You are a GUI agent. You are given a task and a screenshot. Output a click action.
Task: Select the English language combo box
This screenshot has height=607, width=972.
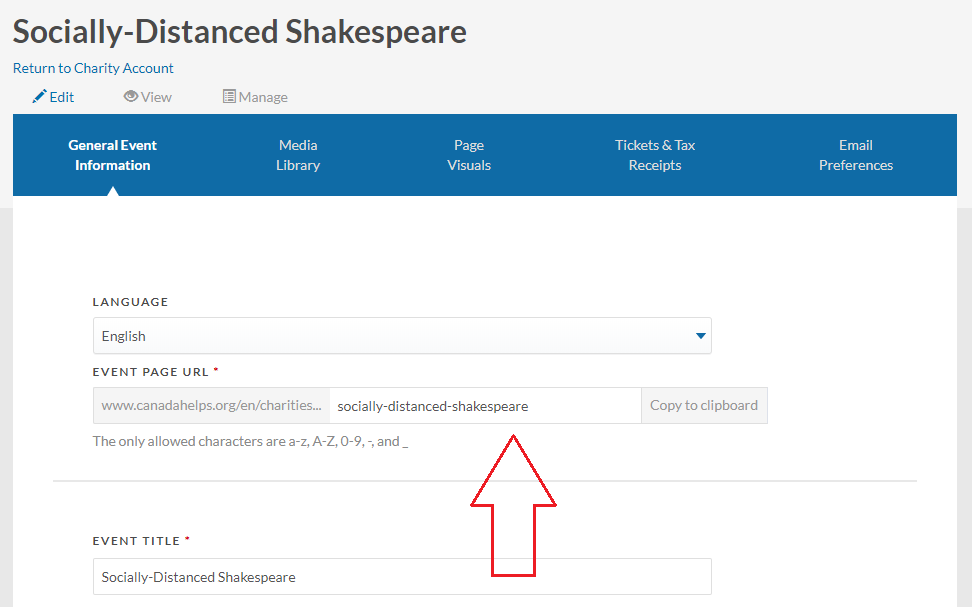[x=402, y=336]
